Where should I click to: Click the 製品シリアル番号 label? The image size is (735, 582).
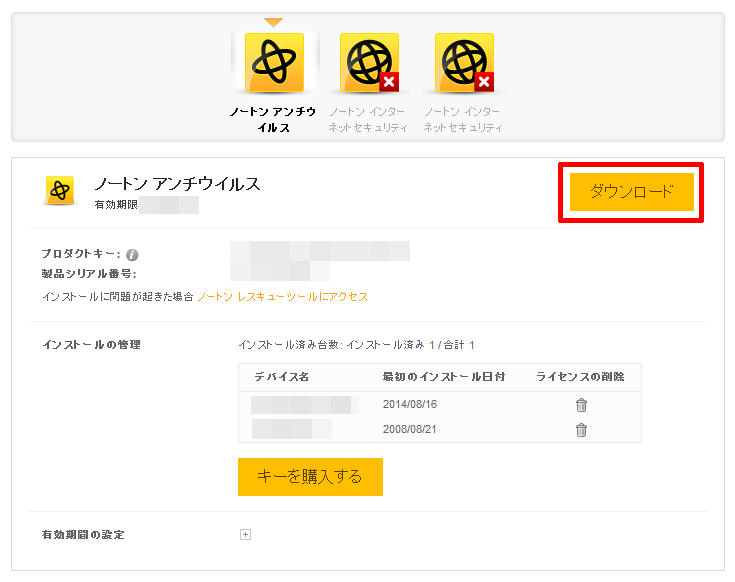pos(89,274)
